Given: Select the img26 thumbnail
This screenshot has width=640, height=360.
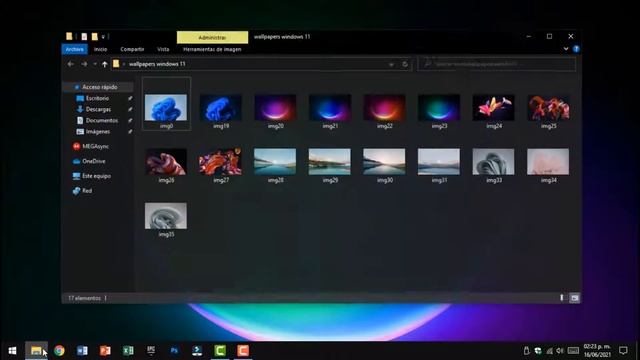Looking at the screenshot, I should tap(166, 162).
